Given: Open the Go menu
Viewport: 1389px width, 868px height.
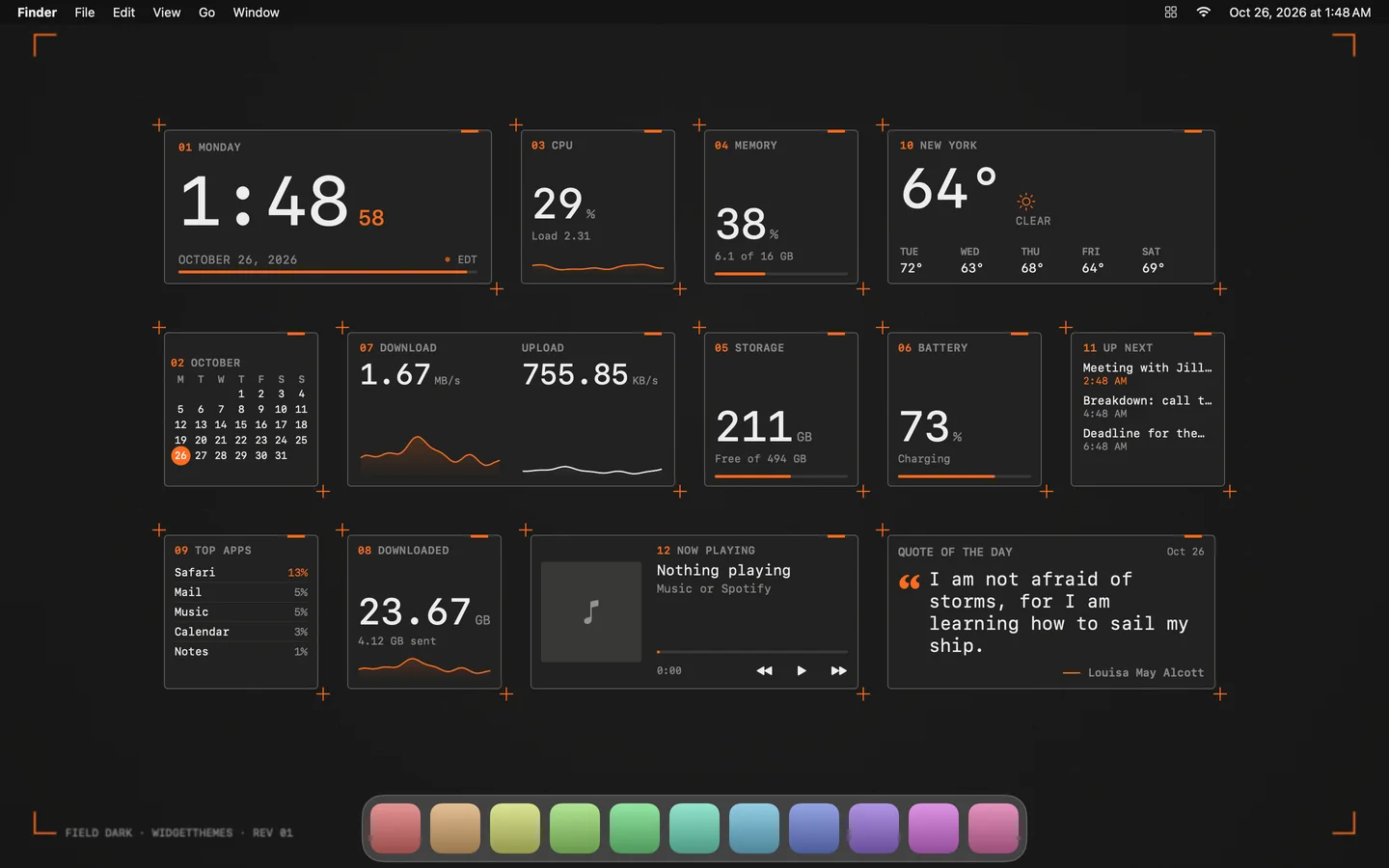Looking at the screenshot, I should click(206, 13).
